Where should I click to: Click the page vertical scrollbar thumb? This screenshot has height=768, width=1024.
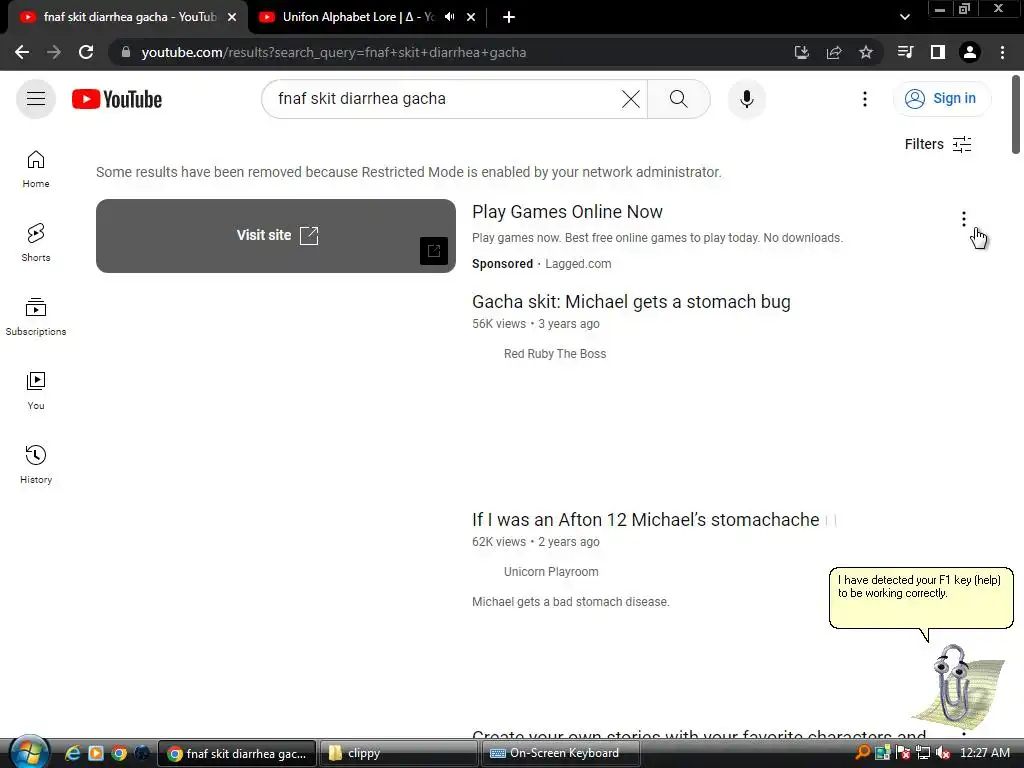[1016, 114]
